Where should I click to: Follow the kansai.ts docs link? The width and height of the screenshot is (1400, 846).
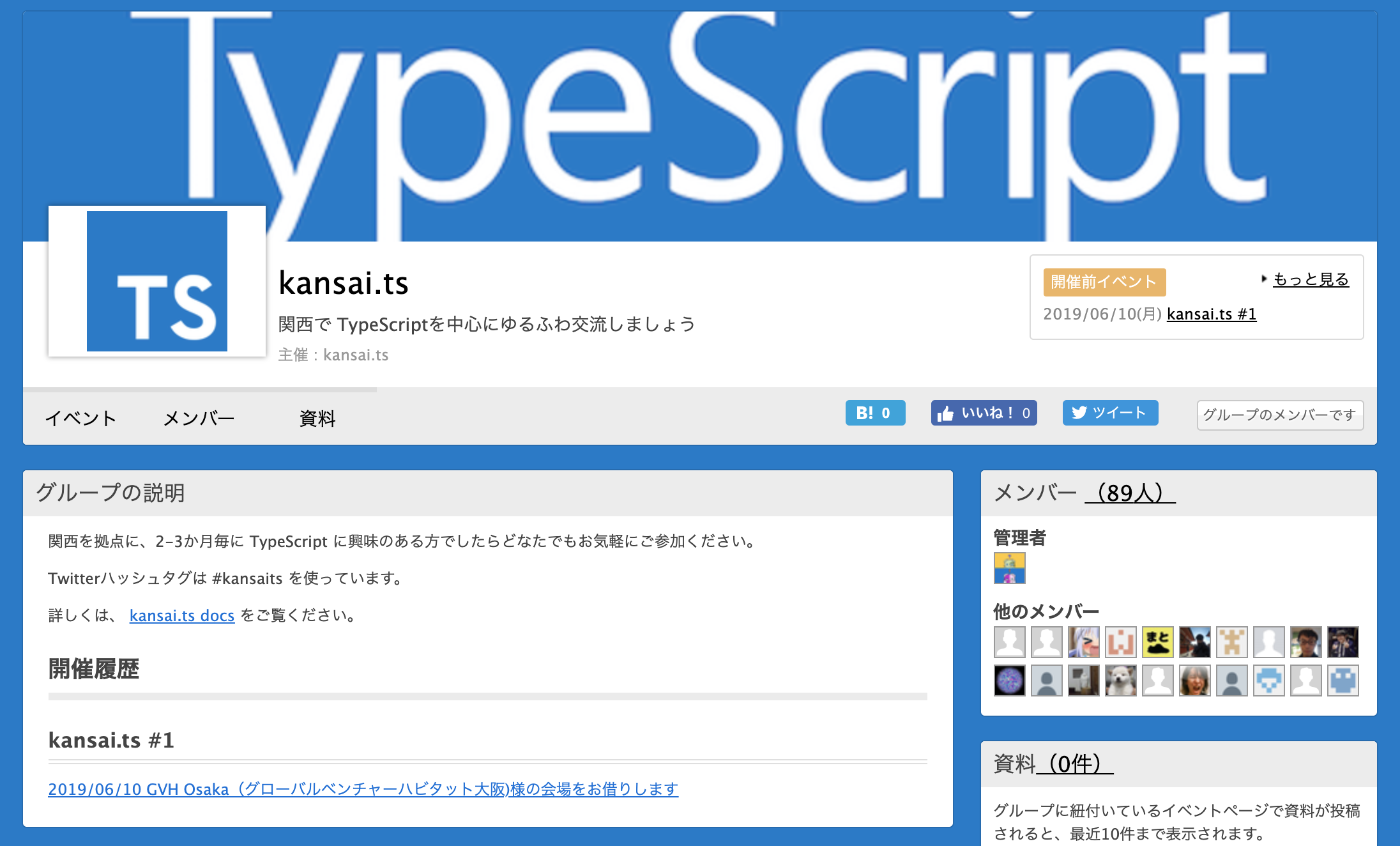(182, 615)
